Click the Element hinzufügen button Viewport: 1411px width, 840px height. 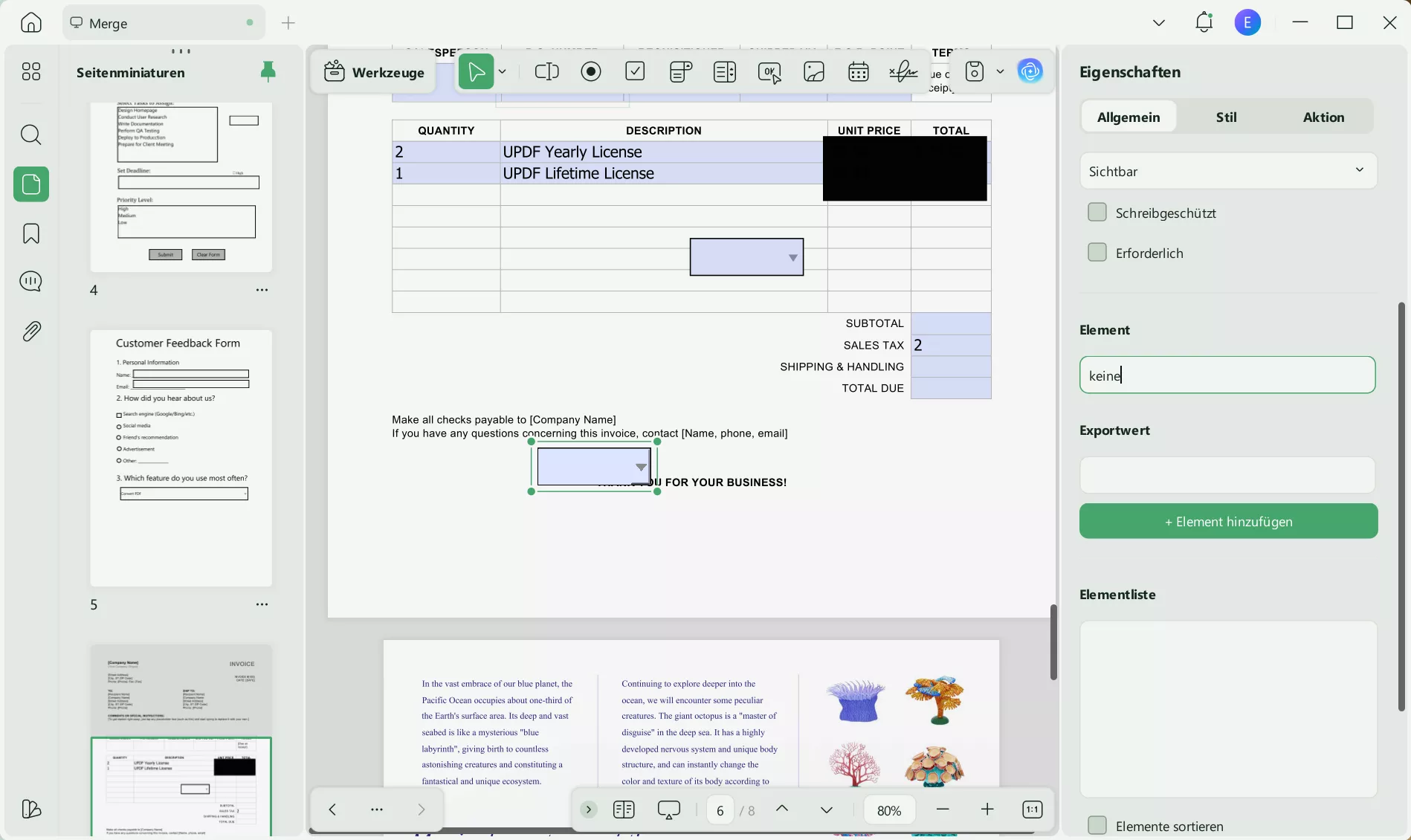point(1227,521)
